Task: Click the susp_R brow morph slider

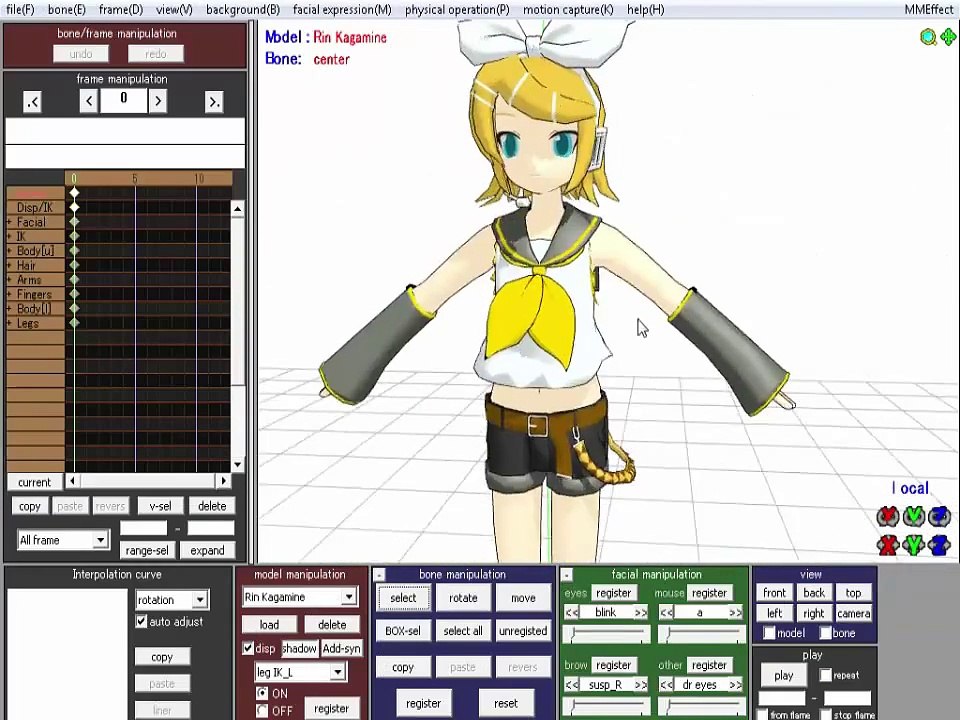Action: [607, 707]
